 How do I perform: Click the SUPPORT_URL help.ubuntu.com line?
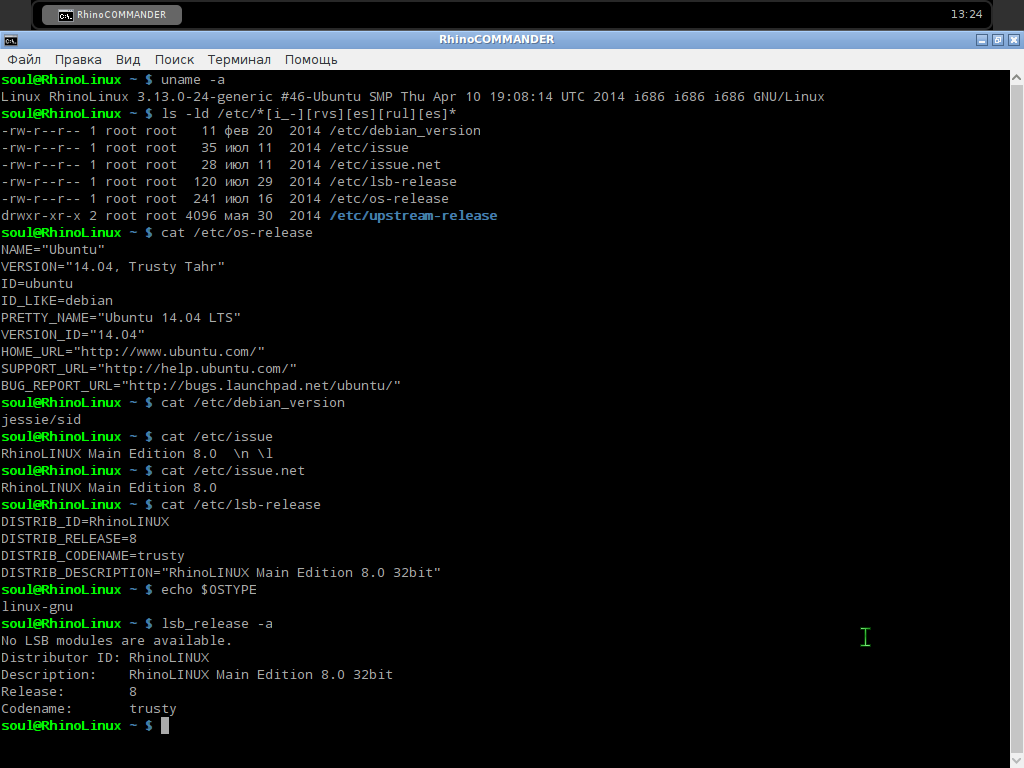click(149, 368)
